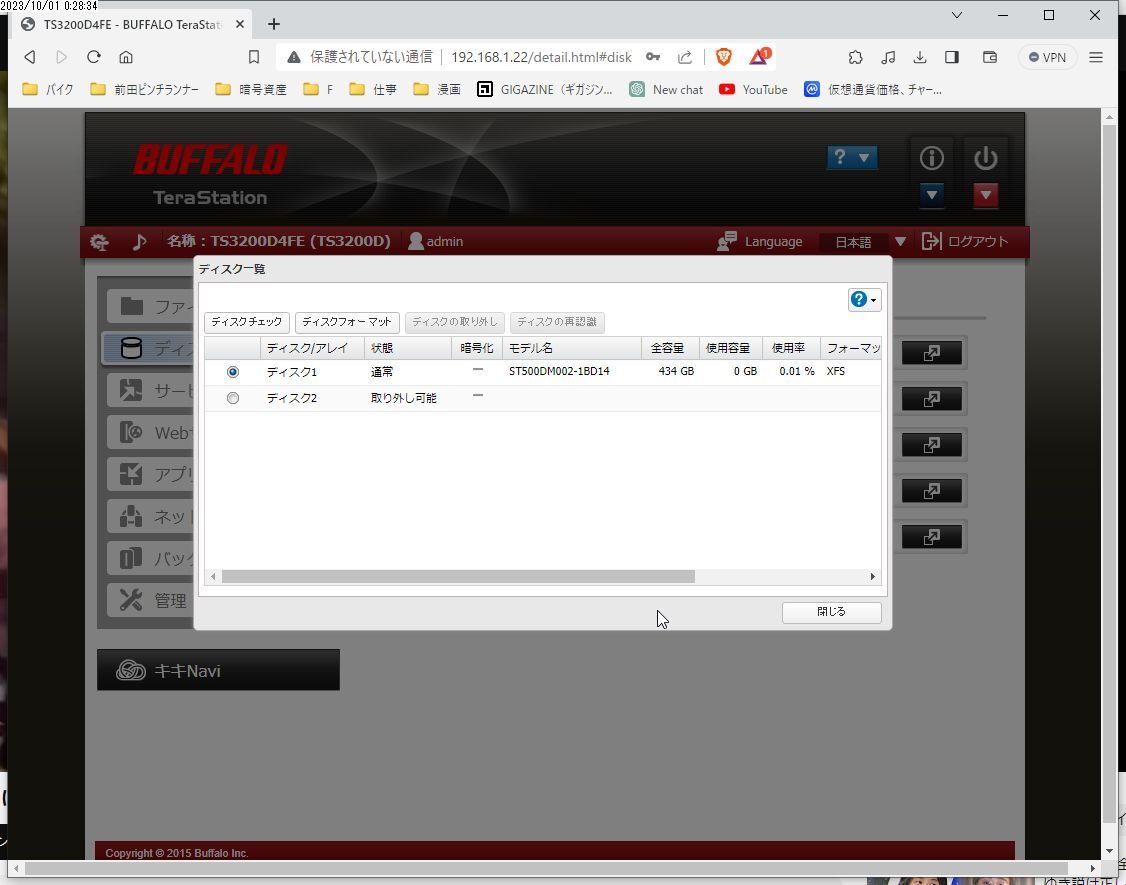This screenshot has height=885, width=1126.
Task: Open the media playlist music icon
Action: (x=888, y=57)
